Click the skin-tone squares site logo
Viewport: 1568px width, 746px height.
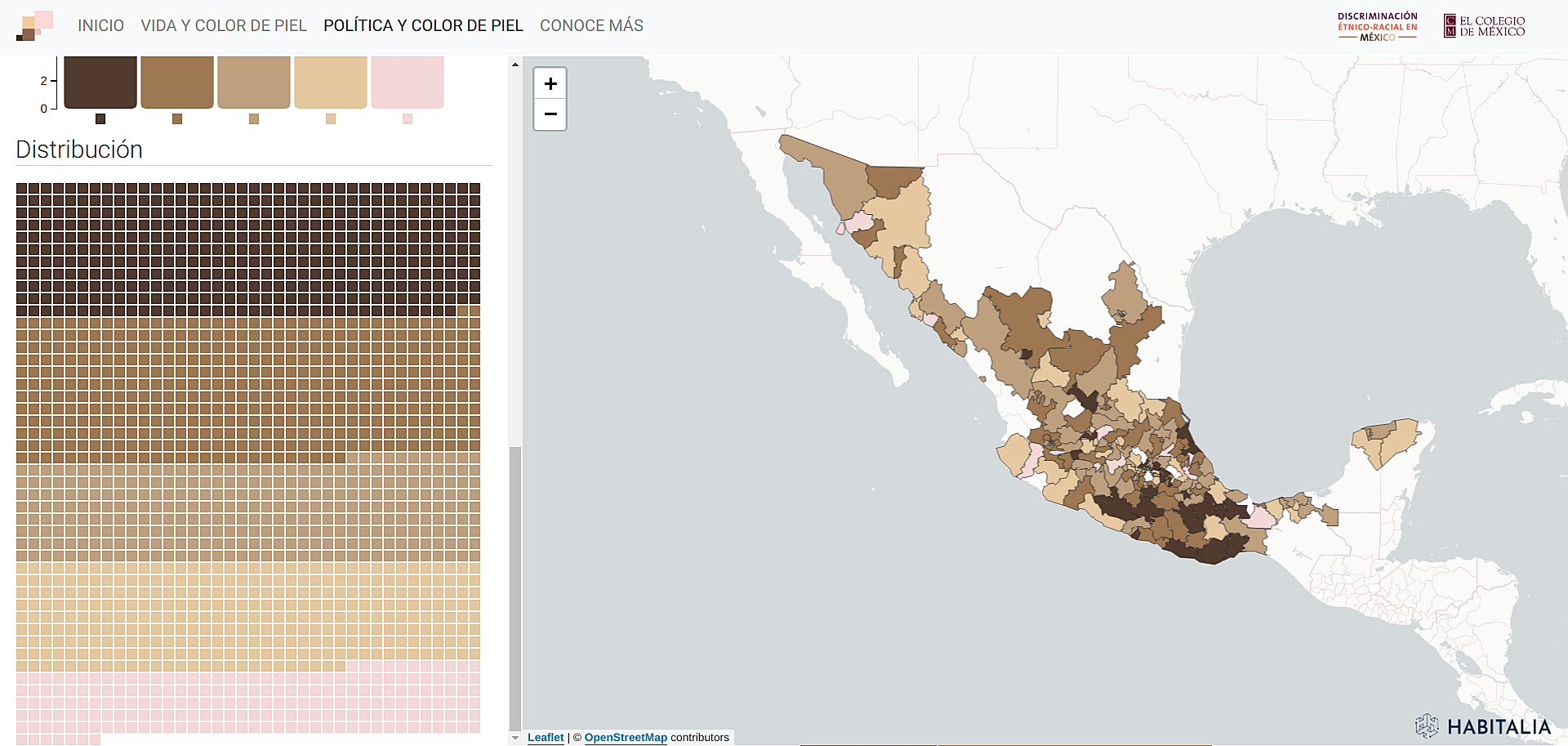34,25
